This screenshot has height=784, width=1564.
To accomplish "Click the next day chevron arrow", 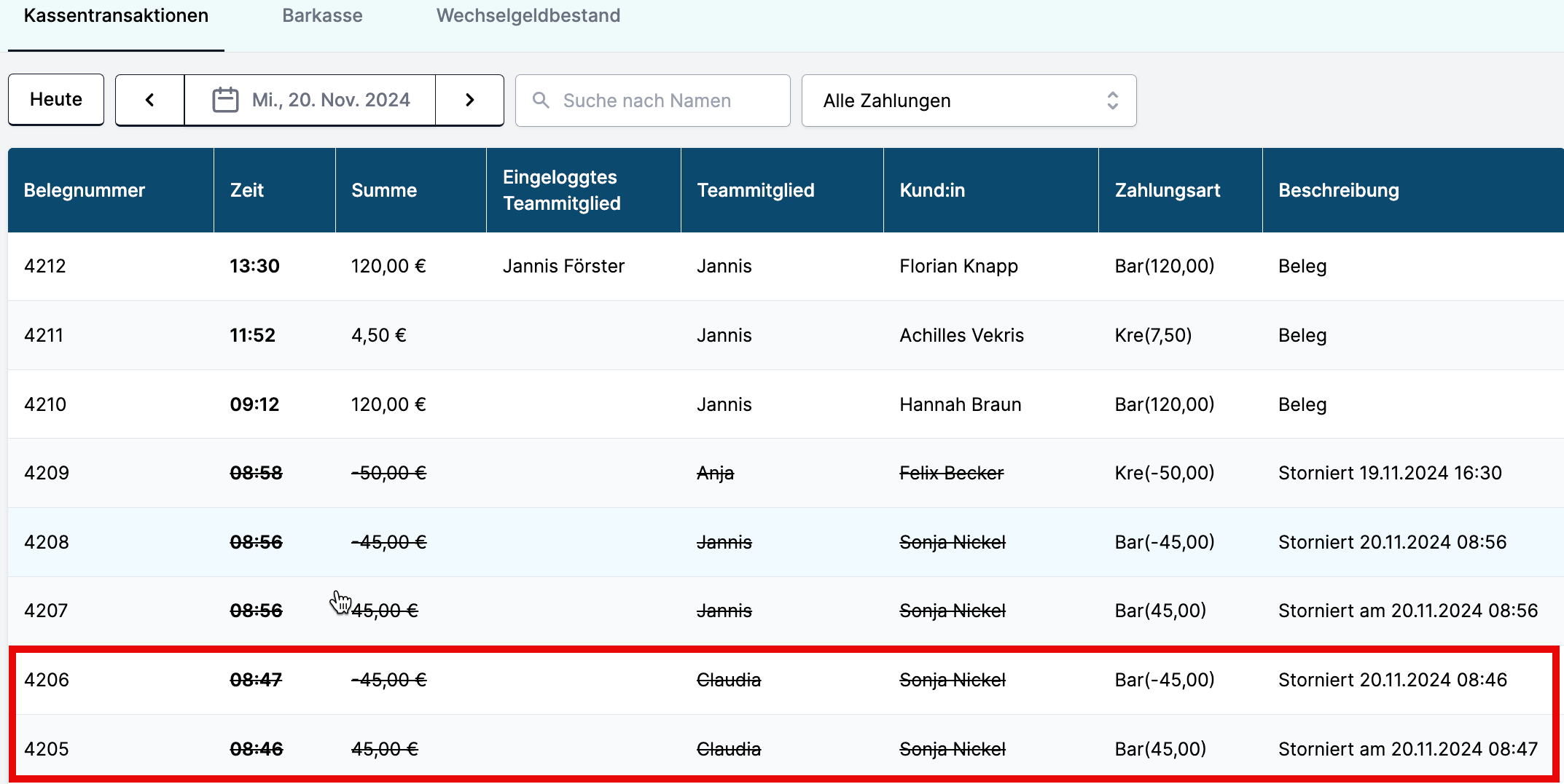I will pyautogui.click(x=470, y=100).
